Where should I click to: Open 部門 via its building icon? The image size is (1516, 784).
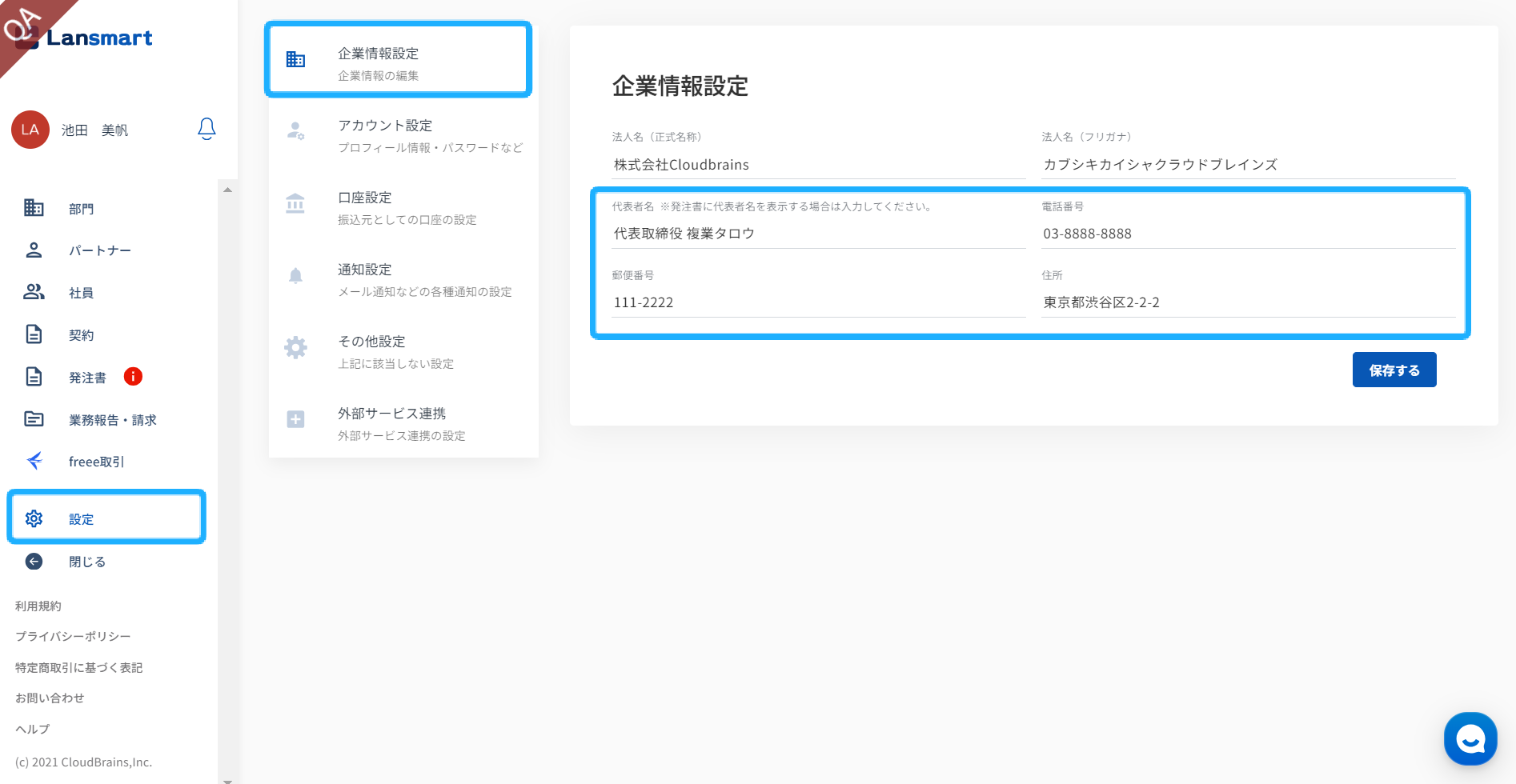[34, 208]
